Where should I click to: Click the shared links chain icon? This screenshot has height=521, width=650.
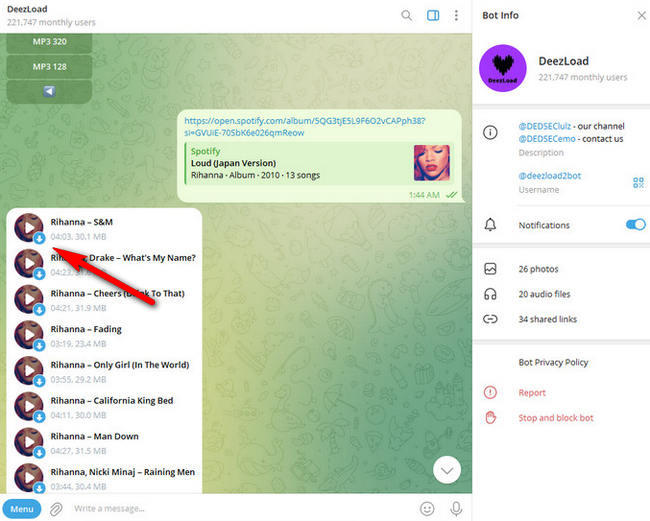click(x=490, y=319)
